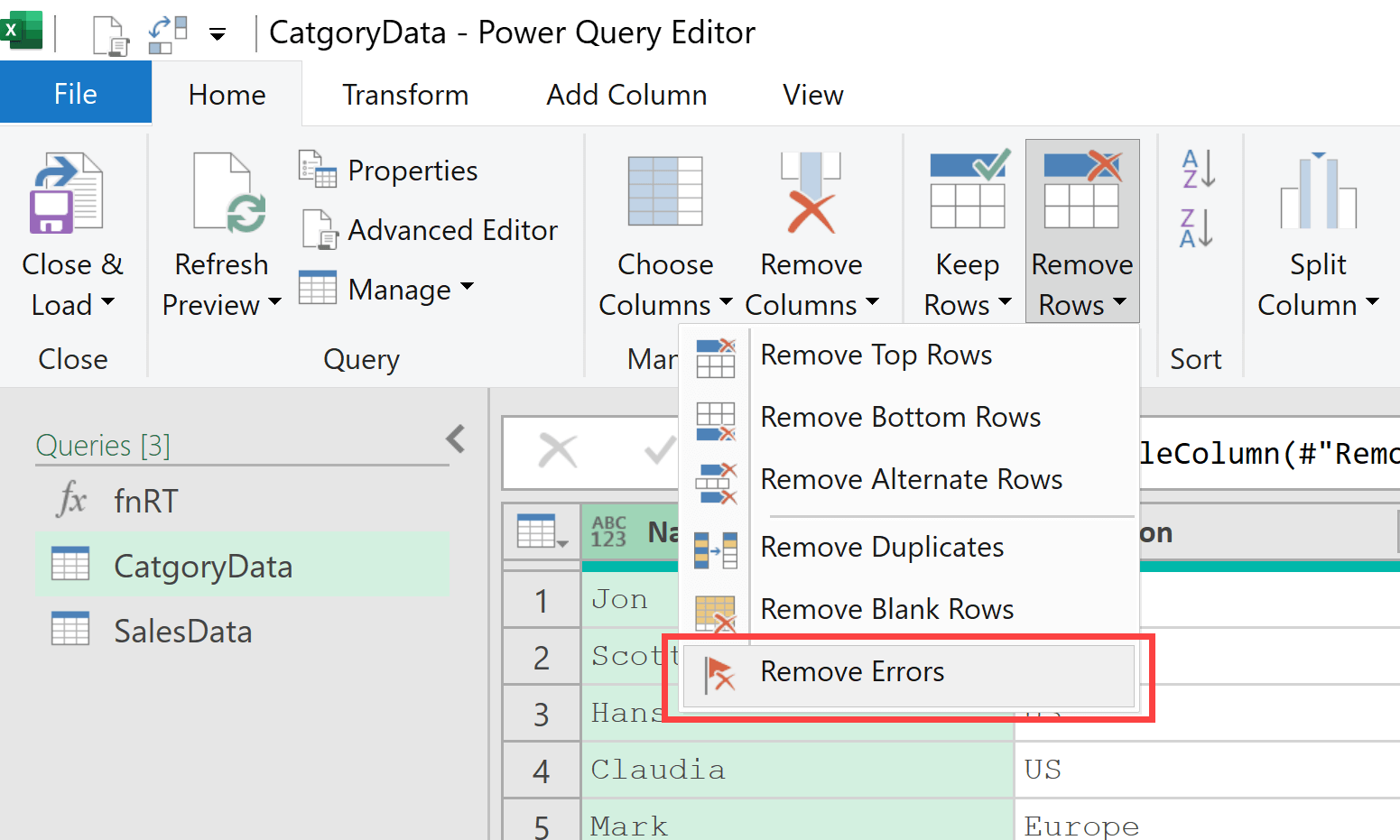Collapse the Queries pane with the chevron

(456, 439)
